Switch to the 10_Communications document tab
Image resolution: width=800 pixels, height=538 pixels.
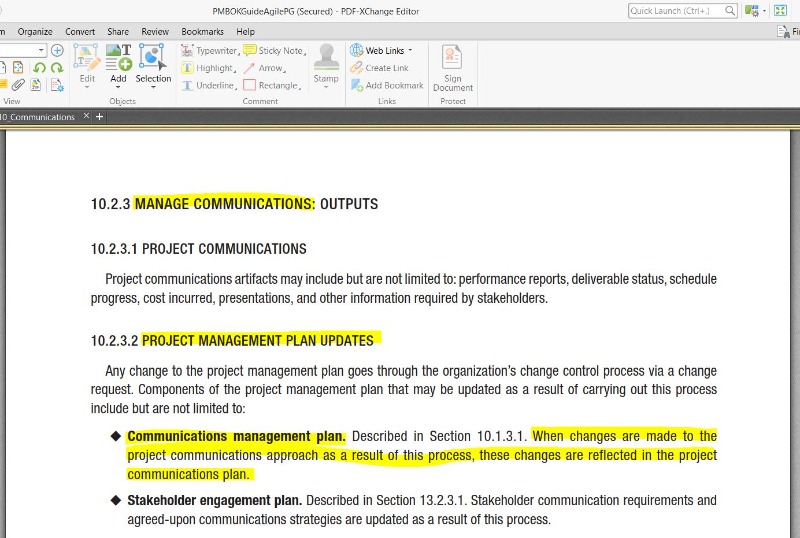pyautogui.click(x=38, y=117)
